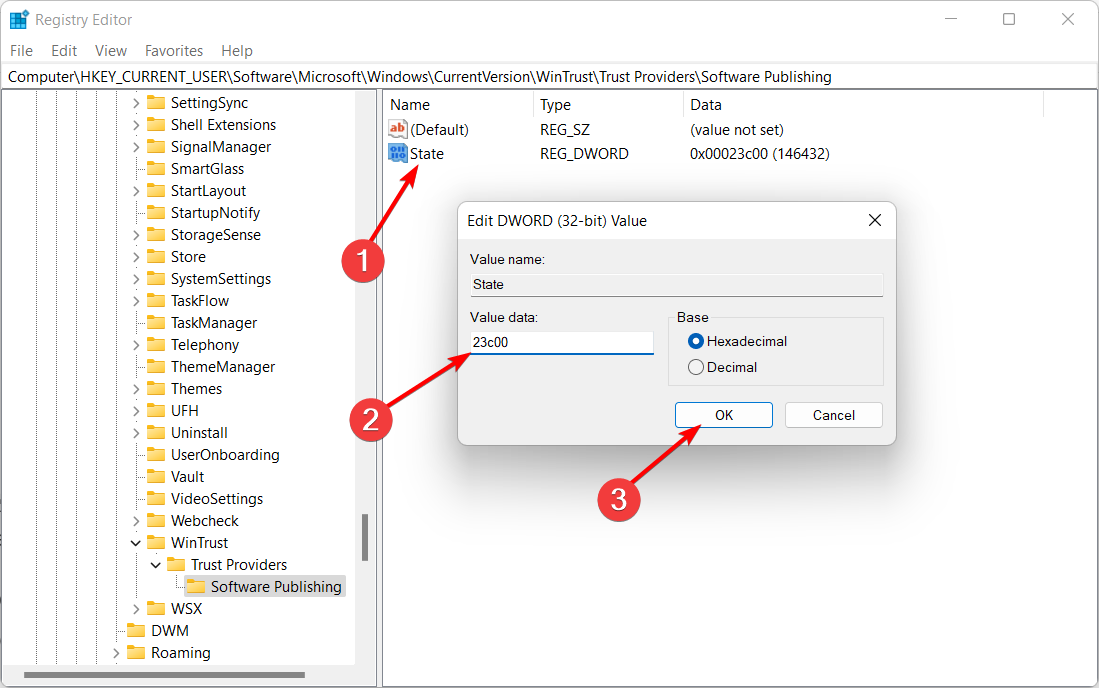The height and width of the screenshot is (688, 1099).
Task: Click OK in Edit DWORD dialog
Action: click(x=723, y=415)
